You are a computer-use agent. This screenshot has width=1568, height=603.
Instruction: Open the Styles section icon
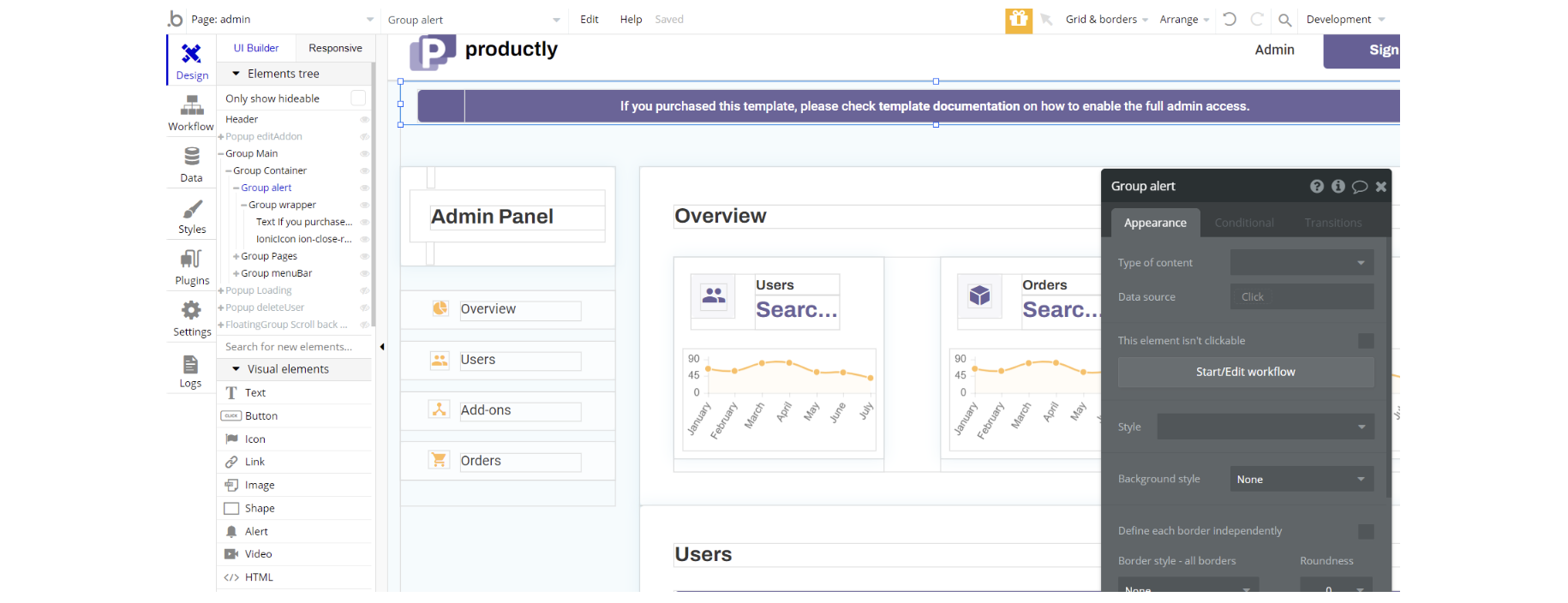coord(191,216)
